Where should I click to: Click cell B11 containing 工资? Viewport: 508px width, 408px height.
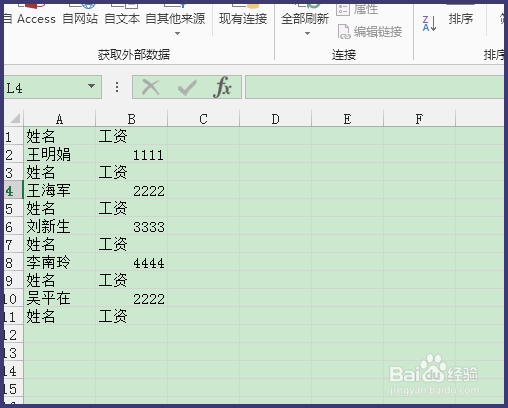click(132, 316)
